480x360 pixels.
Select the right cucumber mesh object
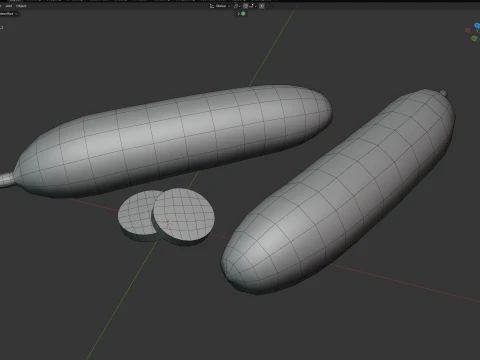[x=340, y=193]
